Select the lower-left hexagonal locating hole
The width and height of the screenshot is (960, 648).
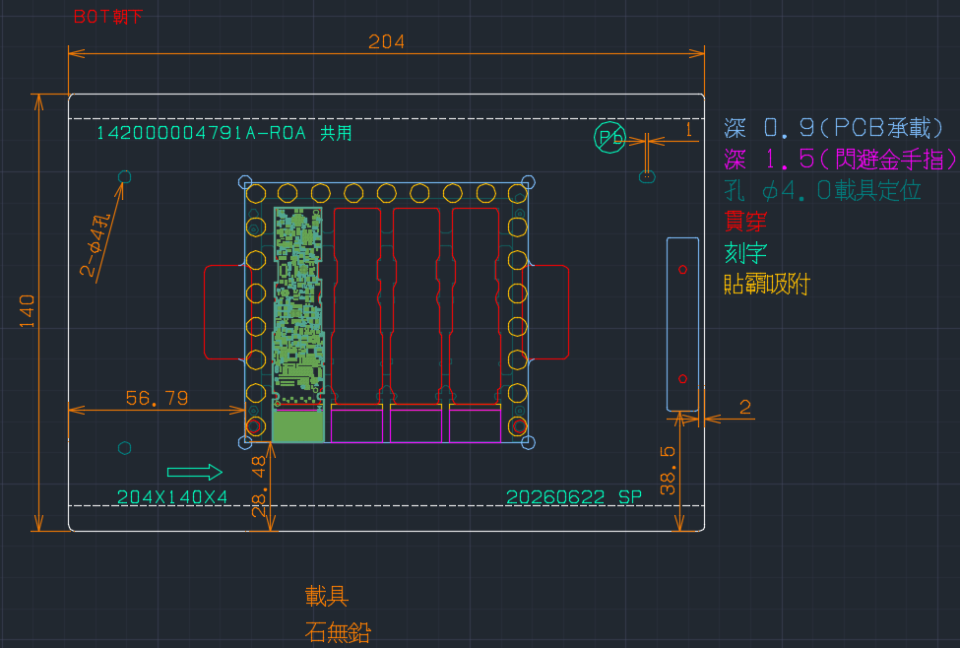[124, 448]
